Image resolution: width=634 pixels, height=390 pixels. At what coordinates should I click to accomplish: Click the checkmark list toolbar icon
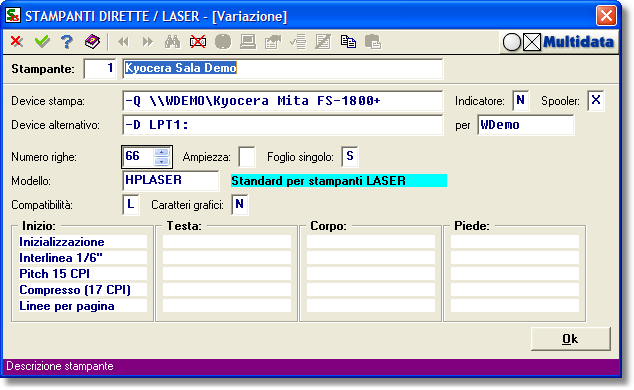298,42
